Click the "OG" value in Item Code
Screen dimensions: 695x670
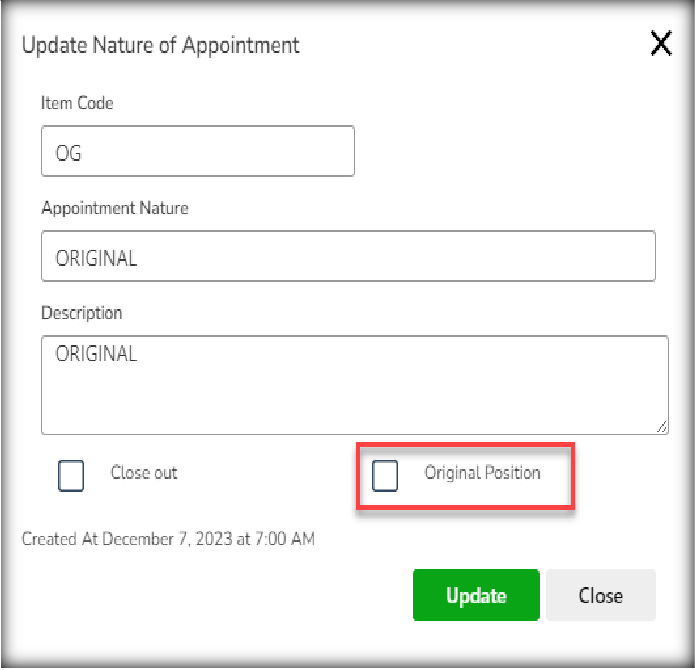pyautogui.click(x=69, y=152)
